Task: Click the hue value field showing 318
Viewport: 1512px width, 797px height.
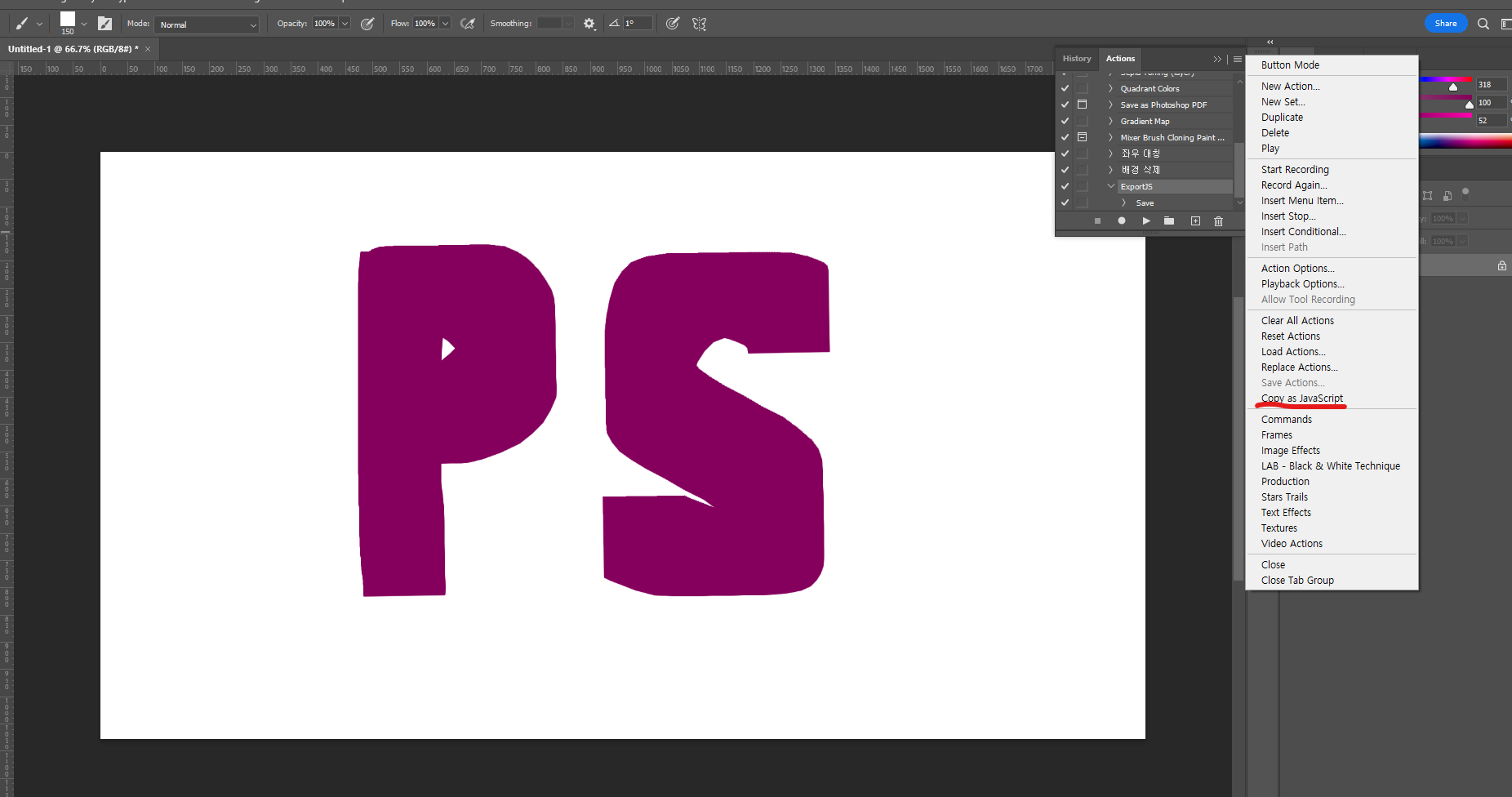Action: (x=1490, y=85)
